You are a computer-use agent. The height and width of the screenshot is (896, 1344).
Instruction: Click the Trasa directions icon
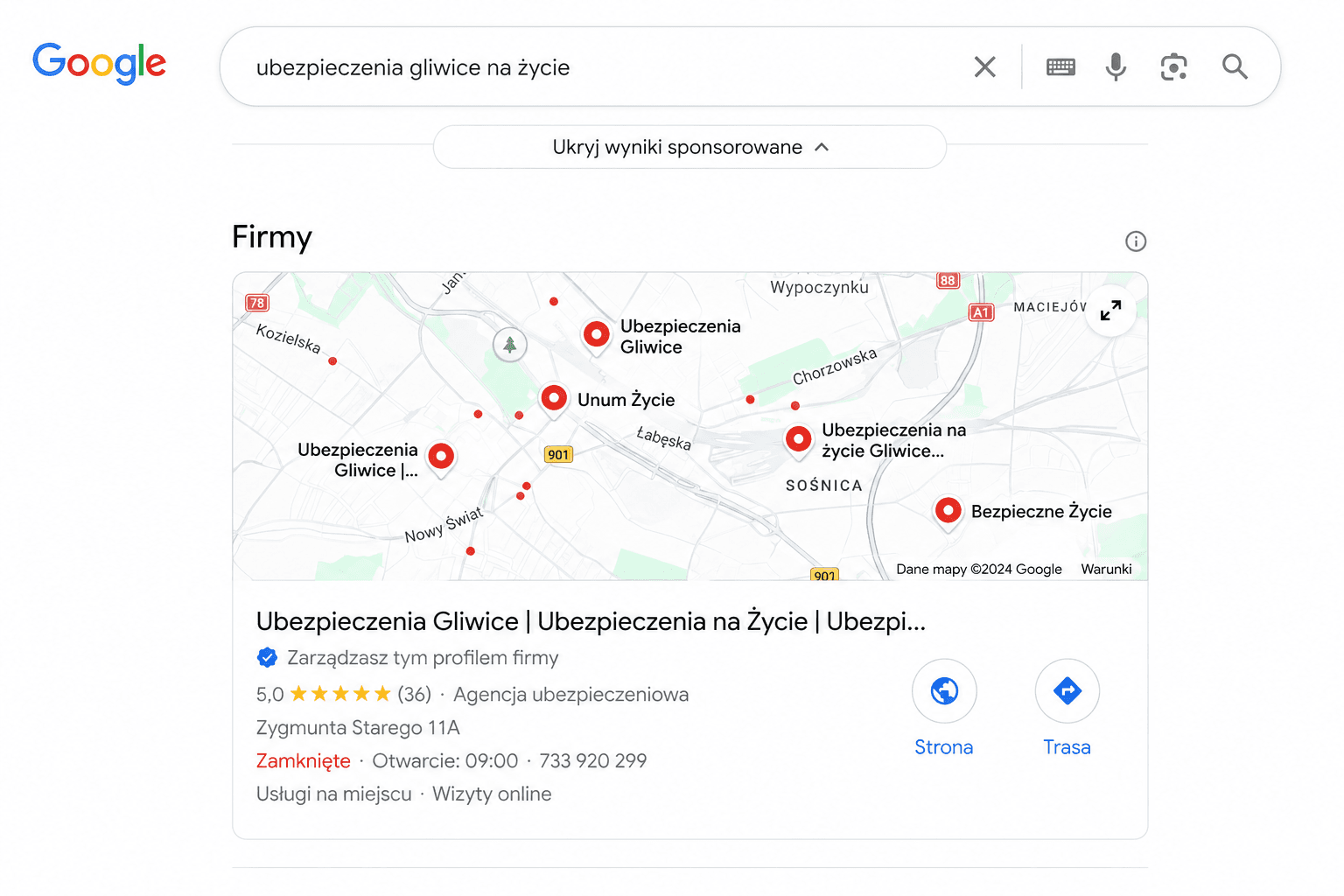click(x=1067, y=690)
